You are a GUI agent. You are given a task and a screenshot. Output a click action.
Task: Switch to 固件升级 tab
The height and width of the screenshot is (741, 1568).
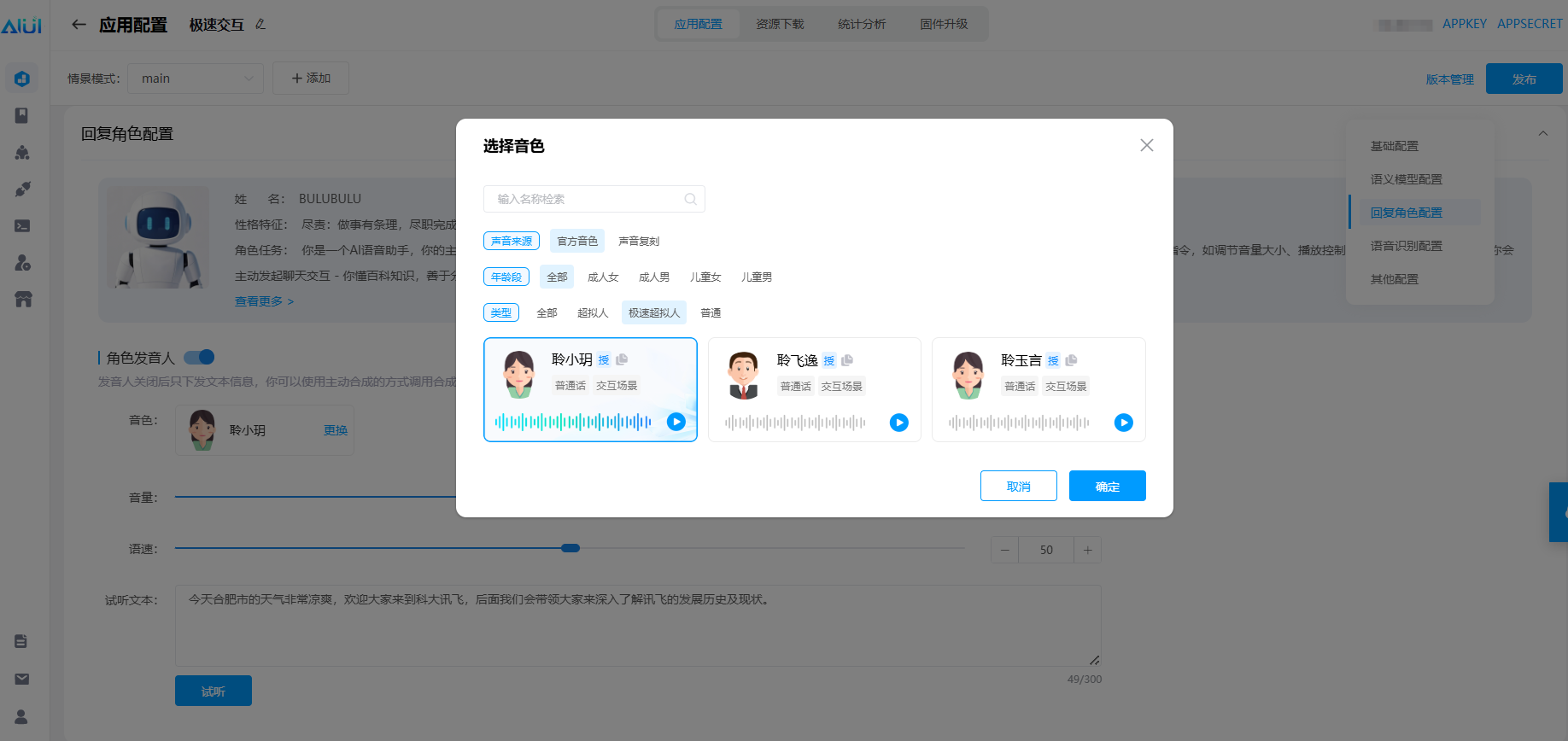(944, 24)
